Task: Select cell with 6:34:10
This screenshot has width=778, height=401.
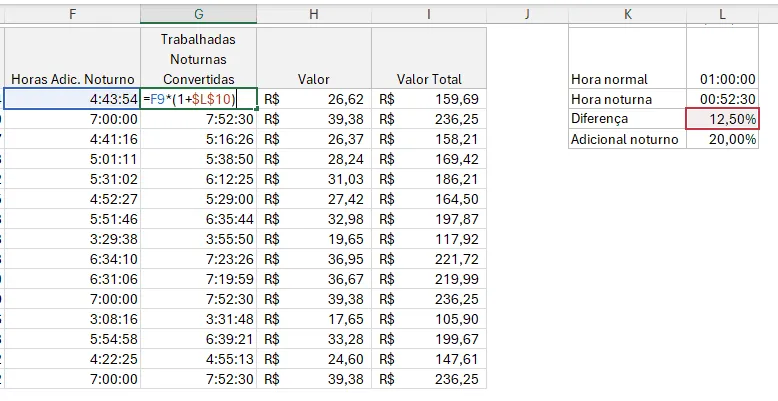Action: pos(72,259)
